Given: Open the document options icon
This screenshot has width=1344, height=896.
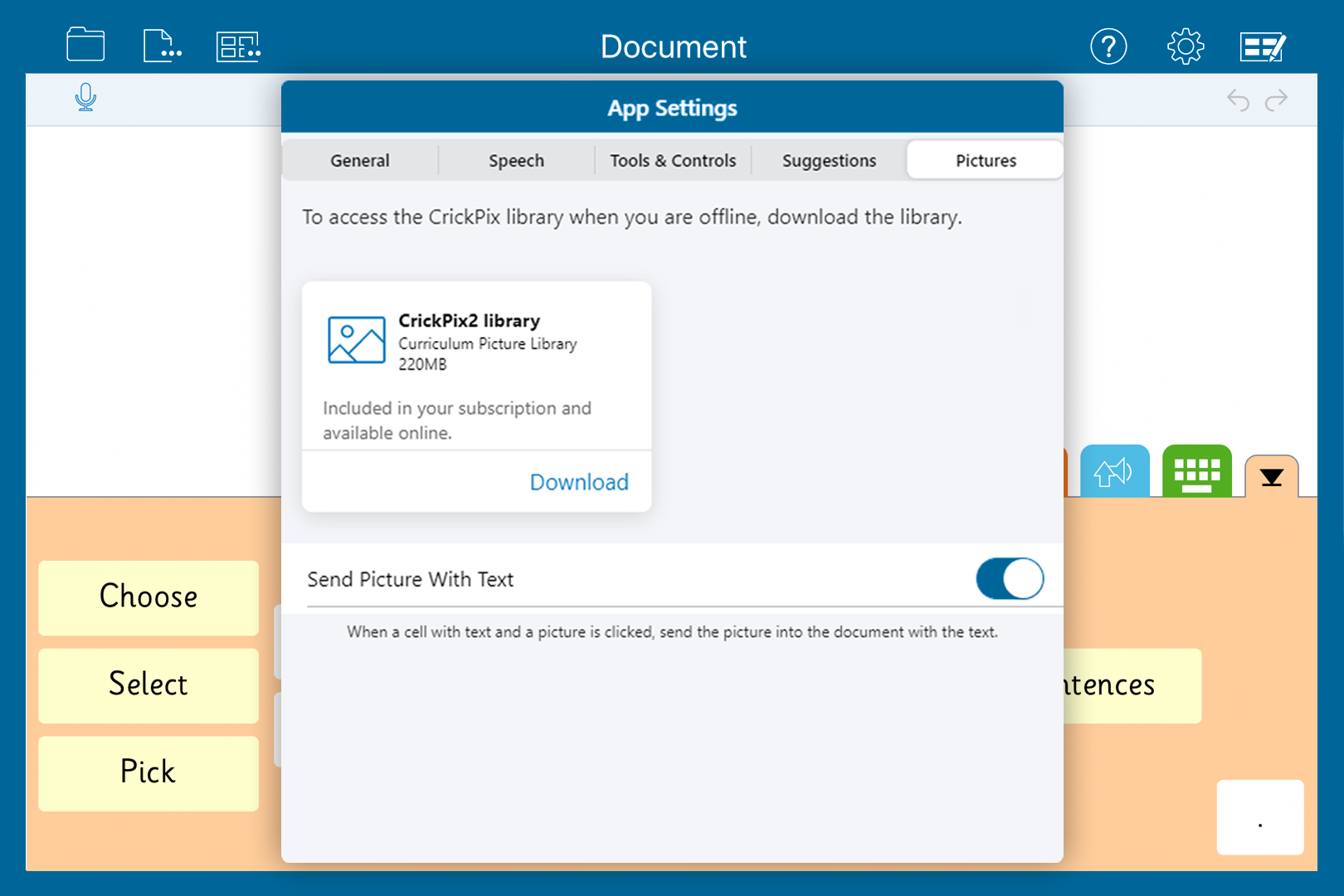Looking at the screenshot, I should [162, 46].
